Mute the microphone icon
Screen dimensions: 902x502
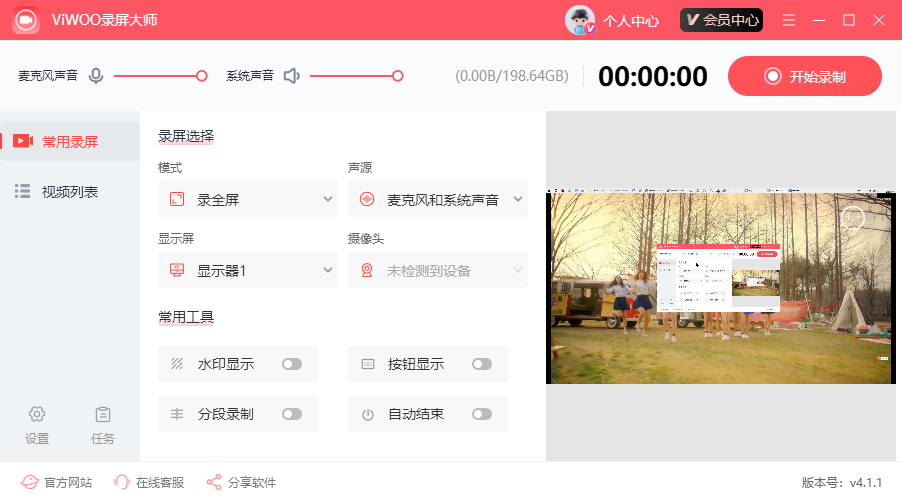96,76
